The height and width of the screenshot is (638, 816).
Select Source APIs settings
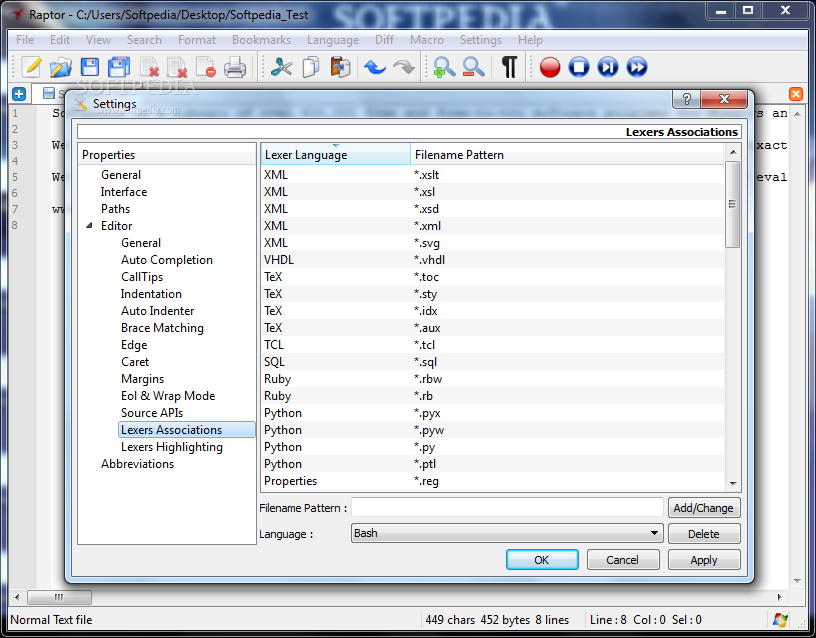coord(152,413)
